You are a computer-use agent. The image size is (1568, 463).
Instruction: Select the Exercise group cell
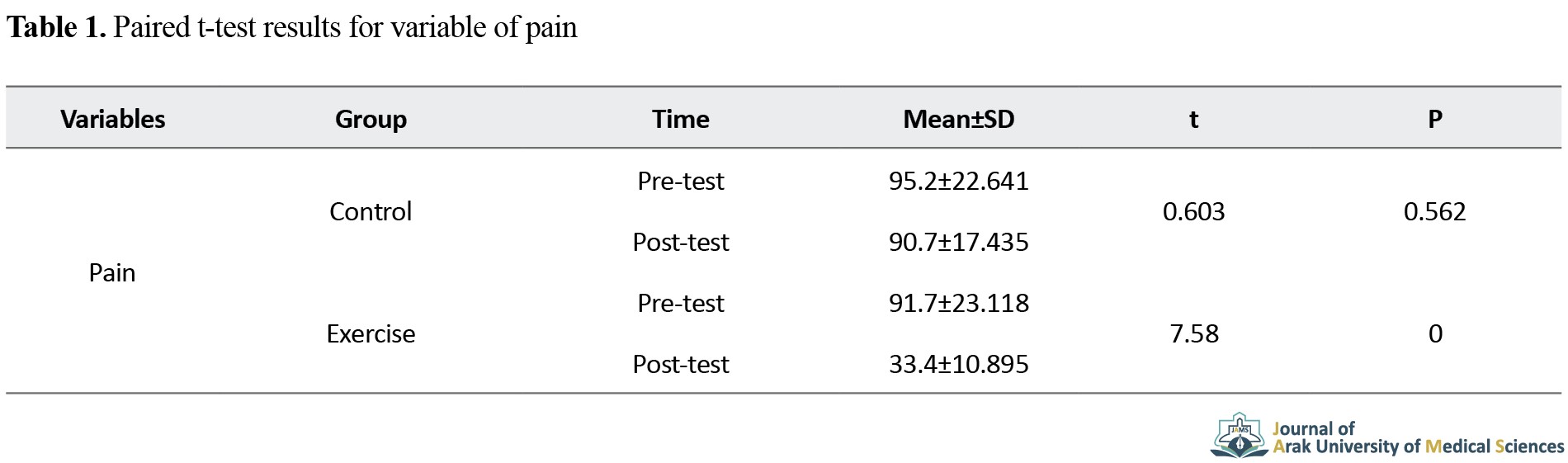click(x=371, y=333)
